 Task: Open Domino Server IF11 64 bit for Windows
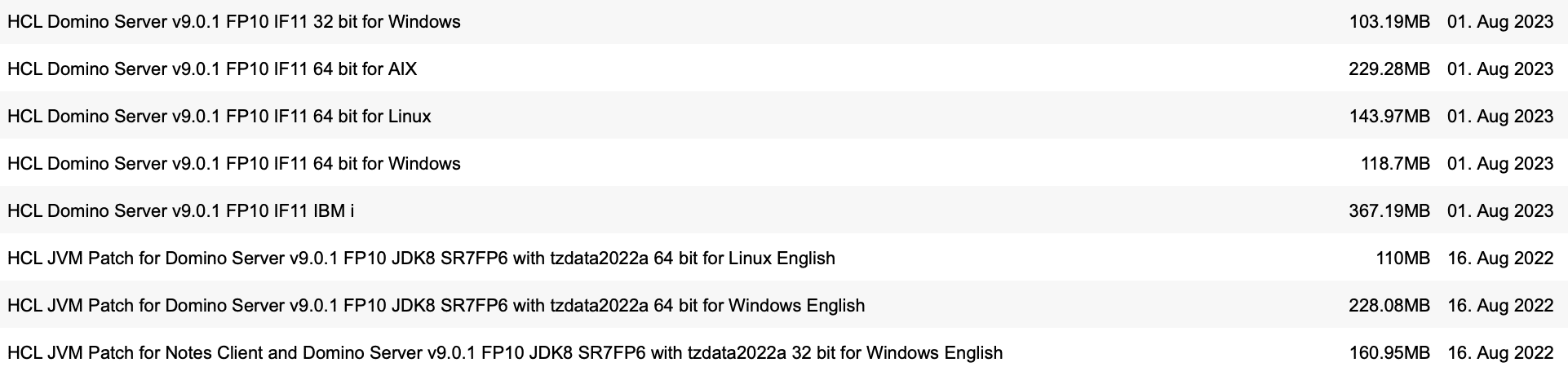[x=234, y=164]
